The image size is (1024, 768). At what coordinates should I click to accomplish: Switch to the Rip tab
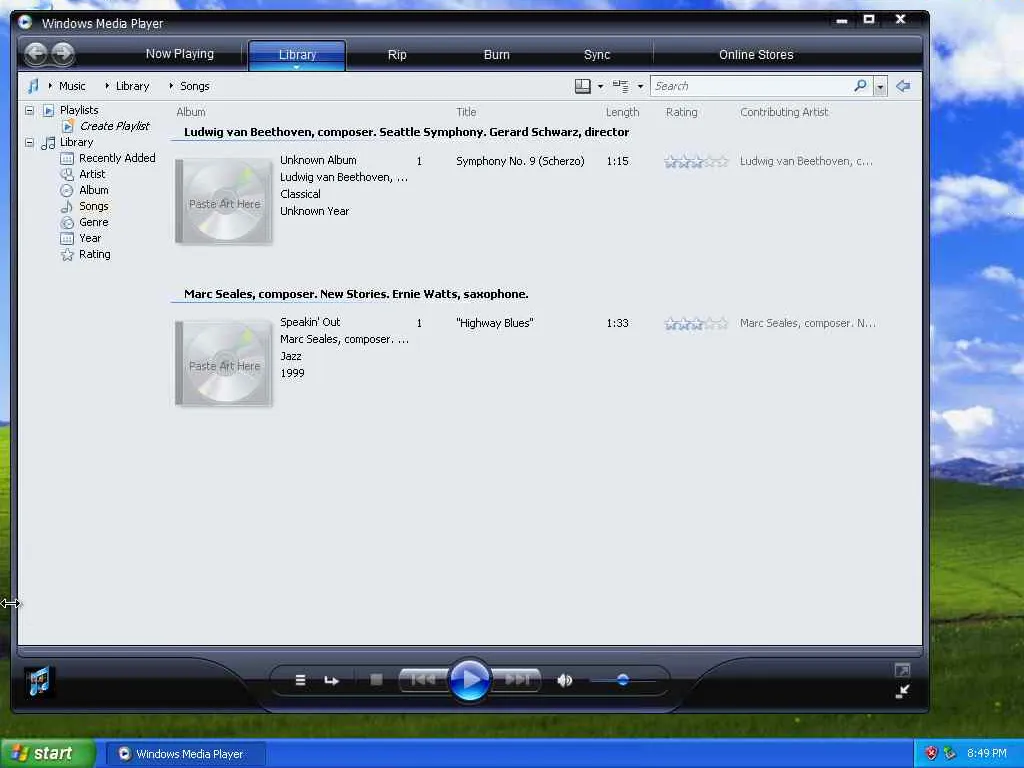pyautogui.click(x=397, y=55)
